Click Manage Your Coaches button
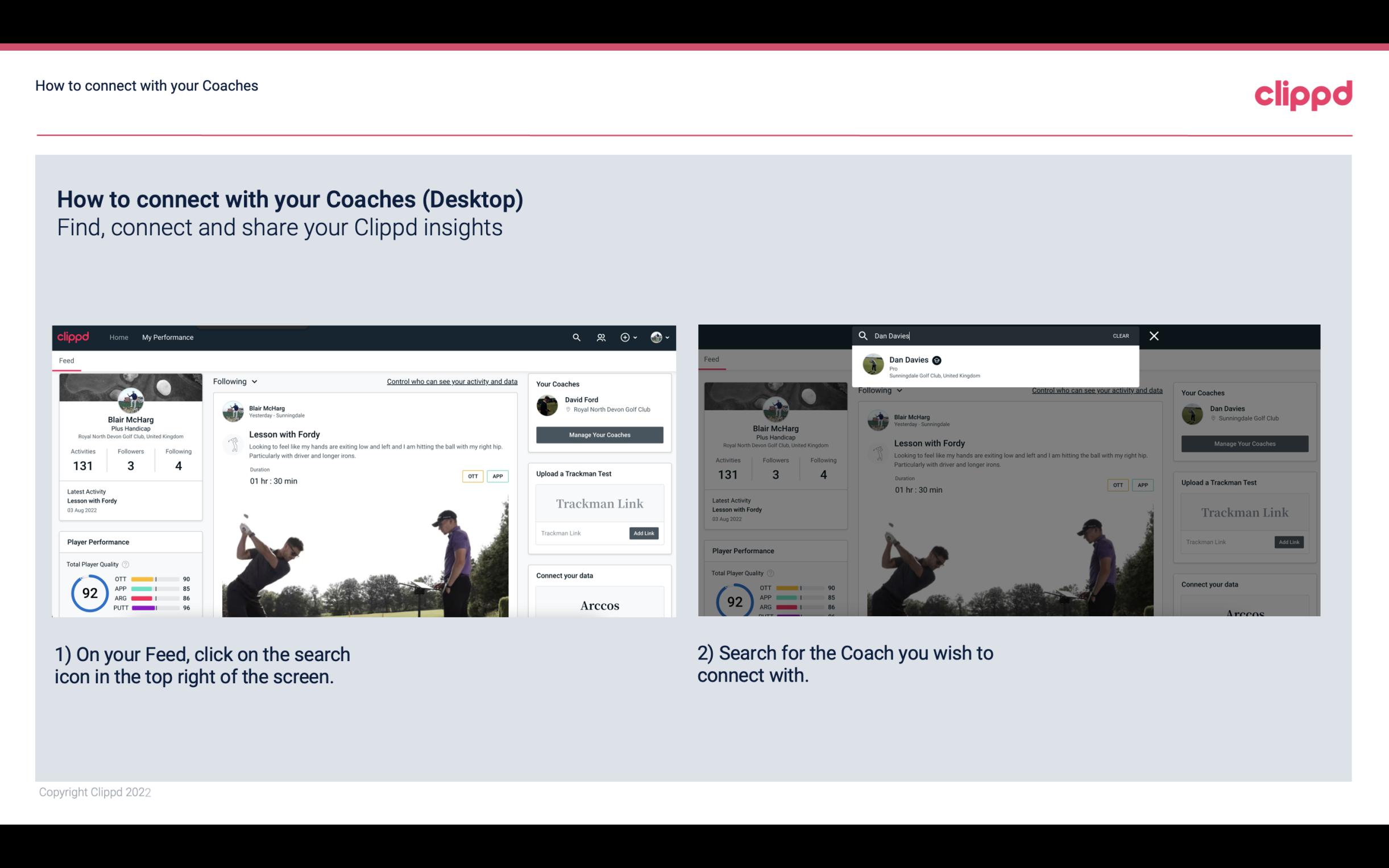The image size is (1389, 868). click(x=599, y=434)
